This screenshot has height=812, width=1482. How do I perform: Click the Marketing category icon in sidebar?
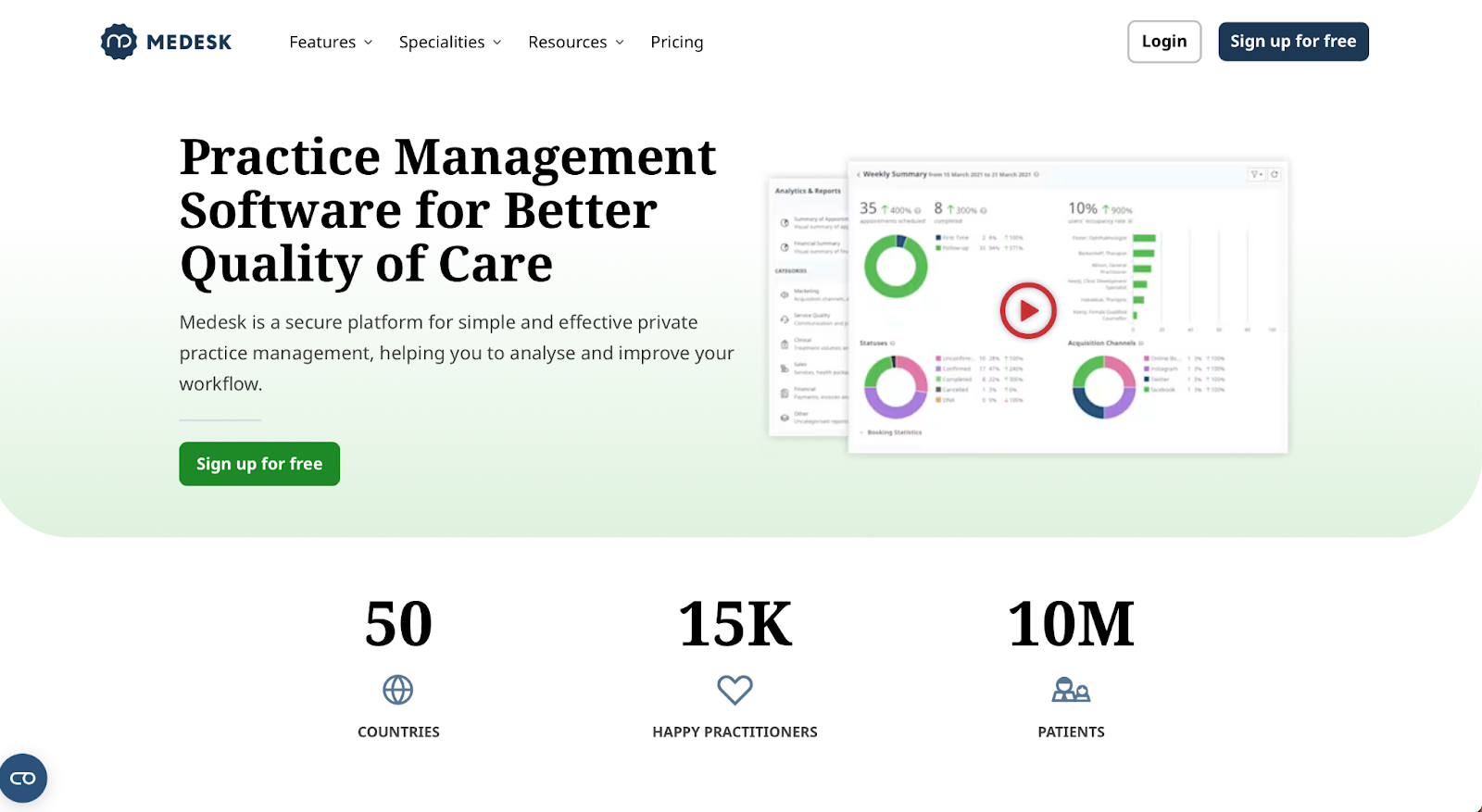point(785,294)
